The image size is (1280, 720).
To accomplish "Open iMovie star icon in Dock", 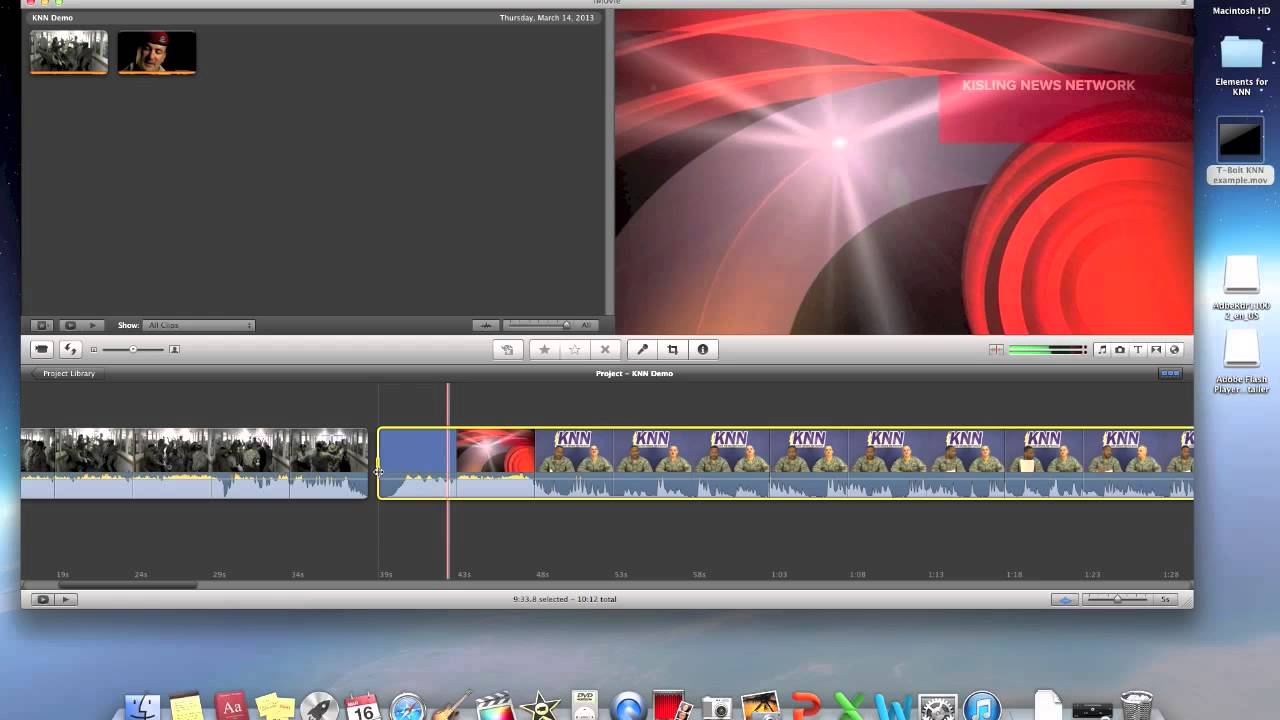I will coord(540,706).
